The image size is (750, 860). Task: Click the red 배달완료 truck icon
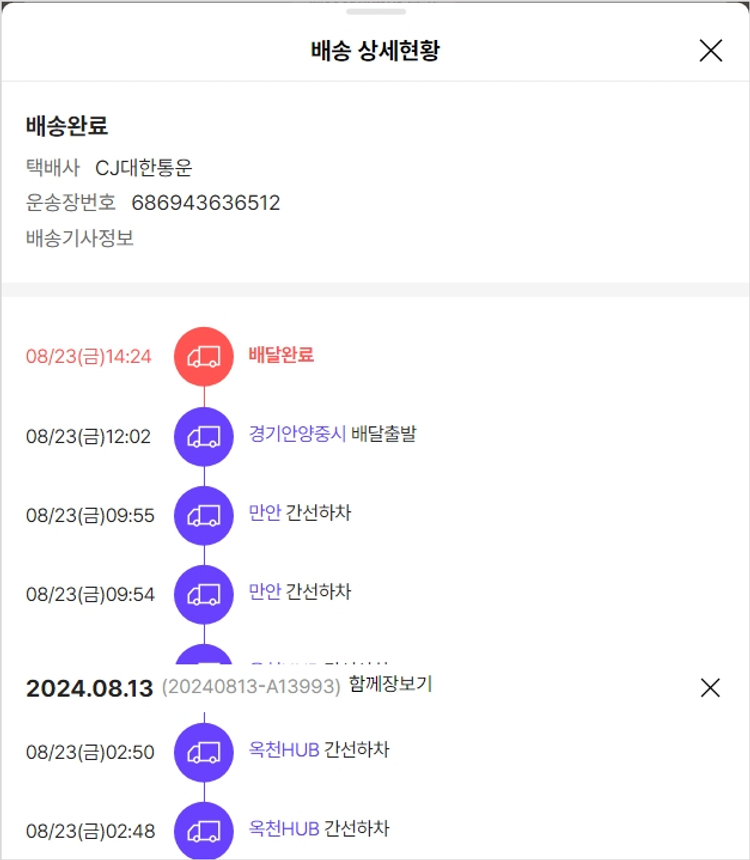(204, 356)
